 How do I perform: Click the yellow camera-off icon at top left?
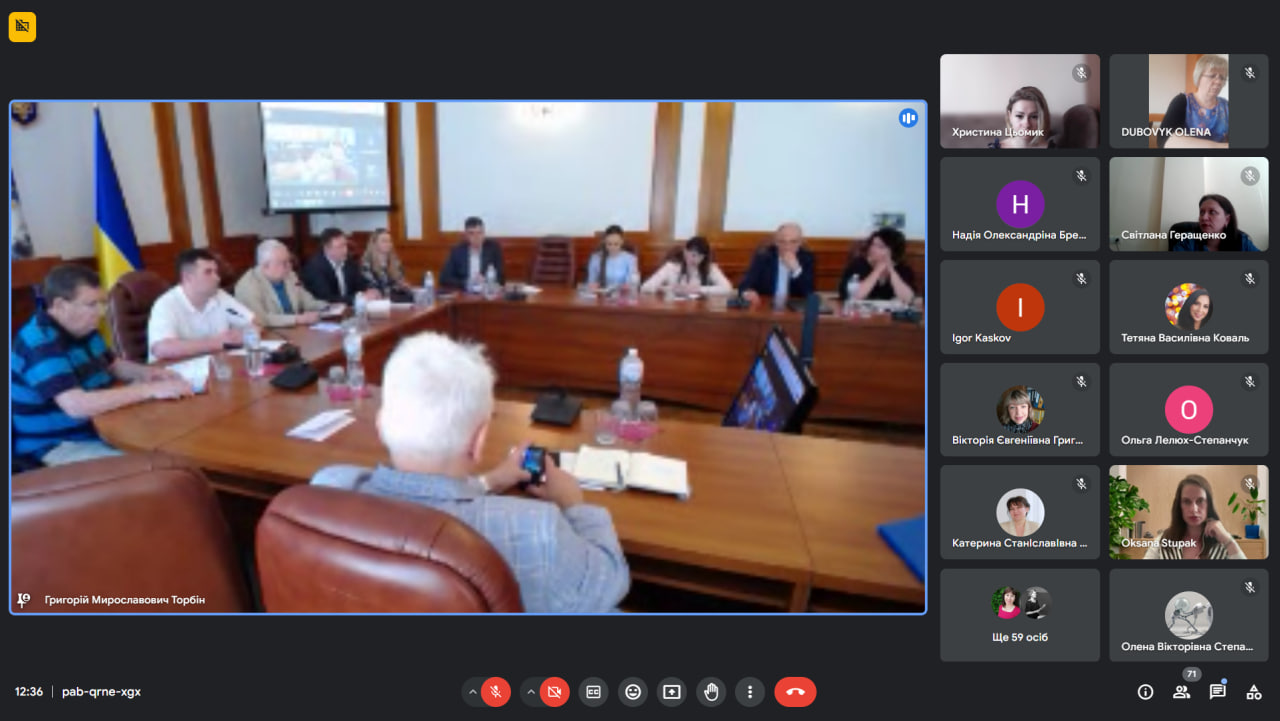coord(22,27)
